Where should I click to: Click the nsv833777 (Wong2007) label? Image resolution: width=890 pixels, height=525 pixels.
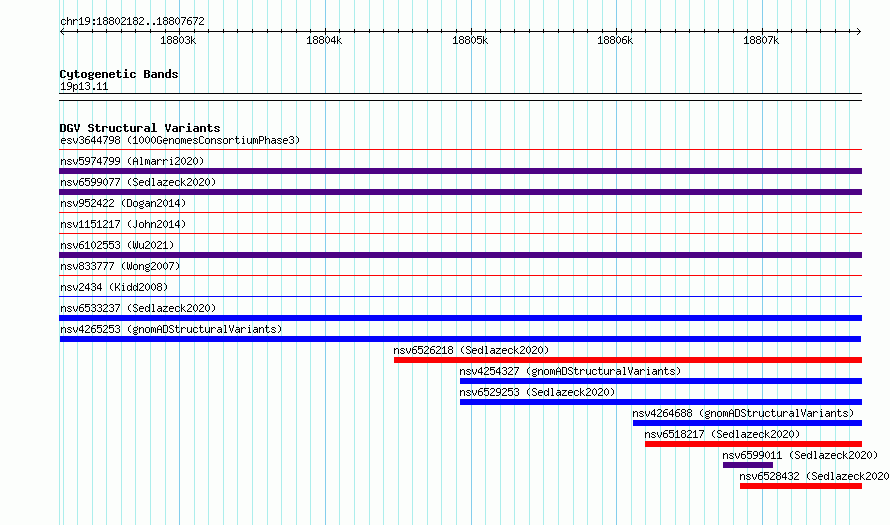pyautogui.click(x=120, y=266)
